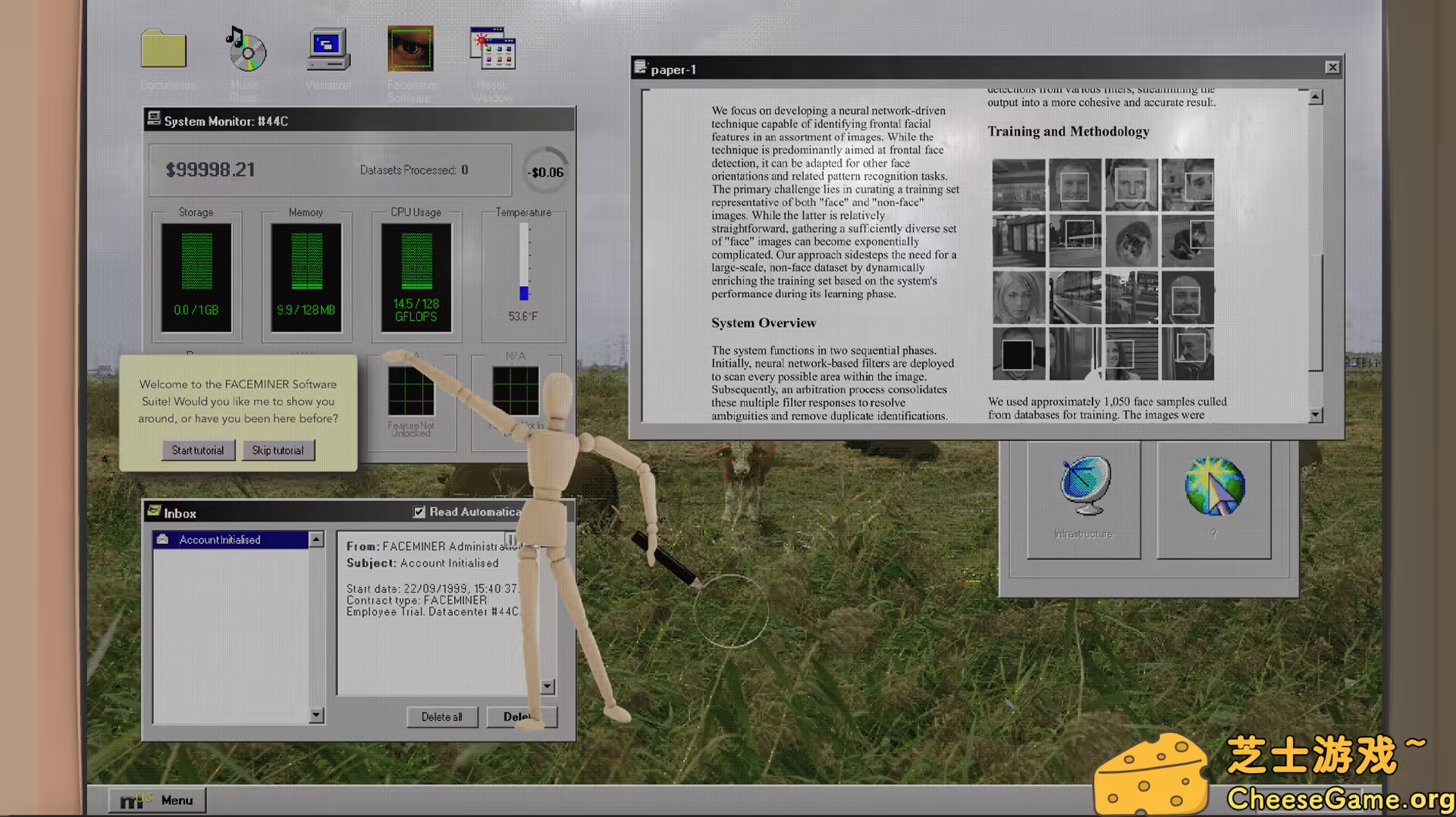Open the Infrastructure satellite dish tile
This screenshot has height=817, width=1456.
pyautogui.click(x=1084, y=499)
